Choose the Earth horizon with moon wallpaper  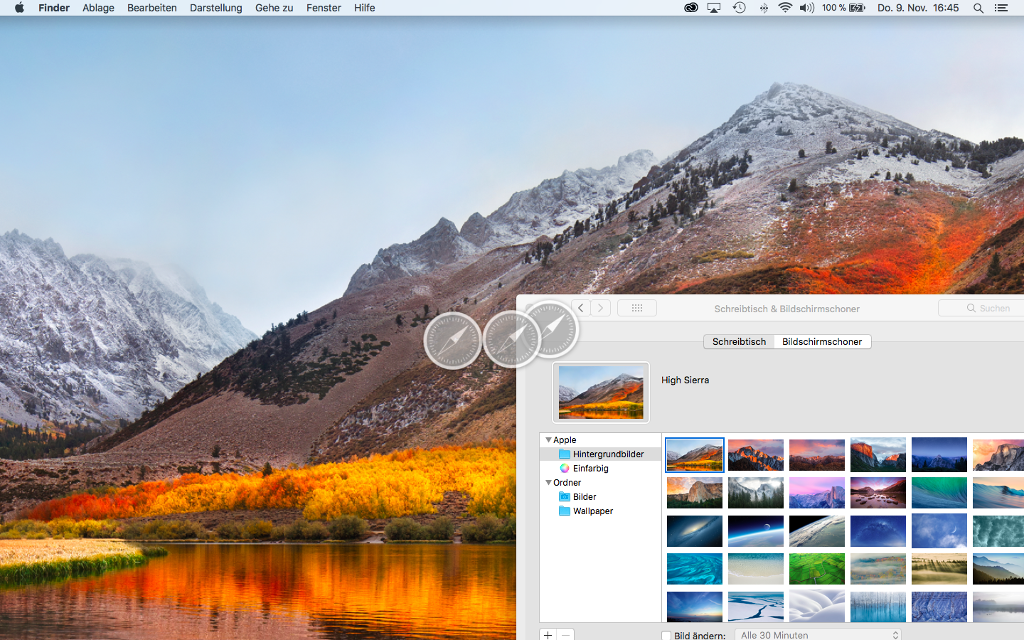[x=756, y=531]
